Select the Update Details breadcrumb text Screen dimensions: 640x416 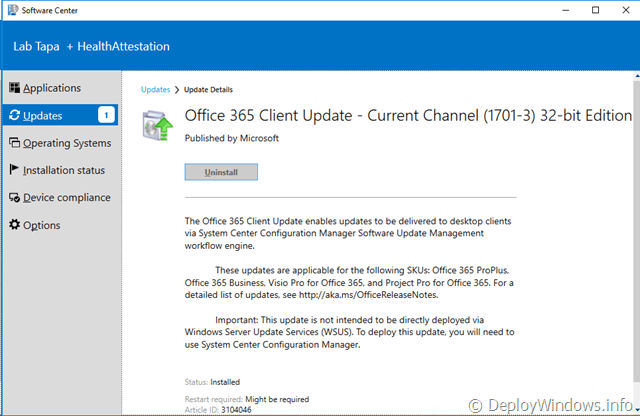208,90
